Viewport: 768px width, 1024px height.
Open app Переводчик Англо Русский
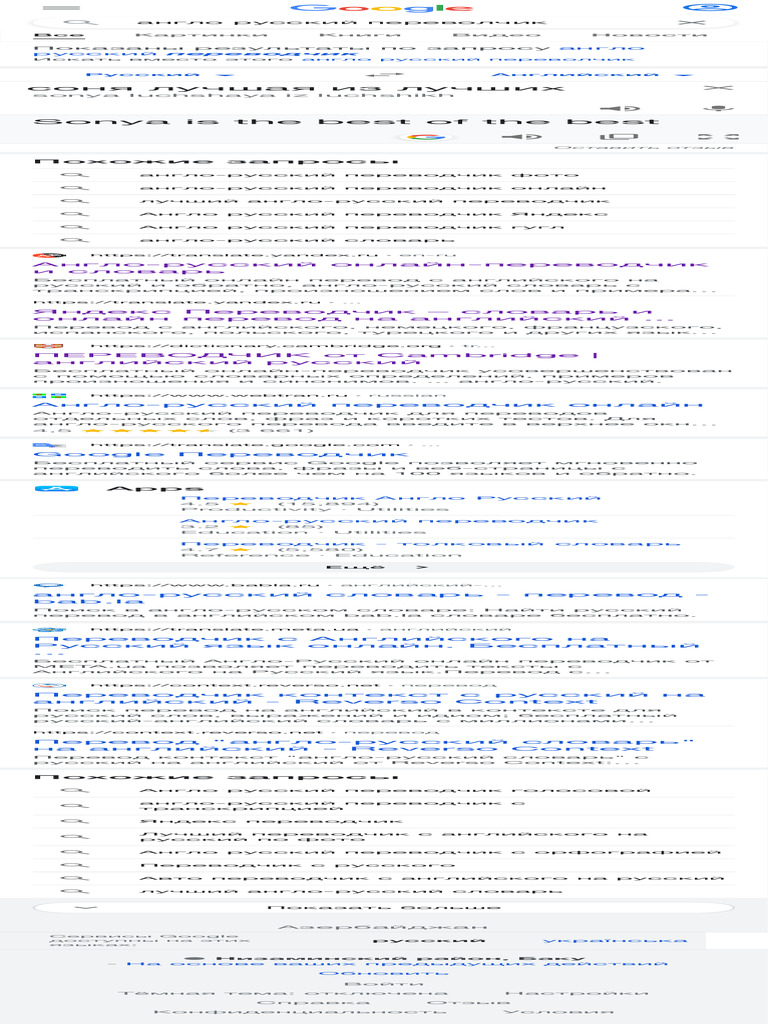tap(391, 498)
